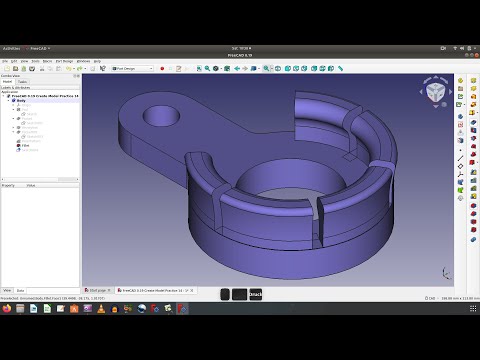This screenshot has height=360, width=480.
Task: Close the FreeCAD model document tab
Action: (192, 290)
